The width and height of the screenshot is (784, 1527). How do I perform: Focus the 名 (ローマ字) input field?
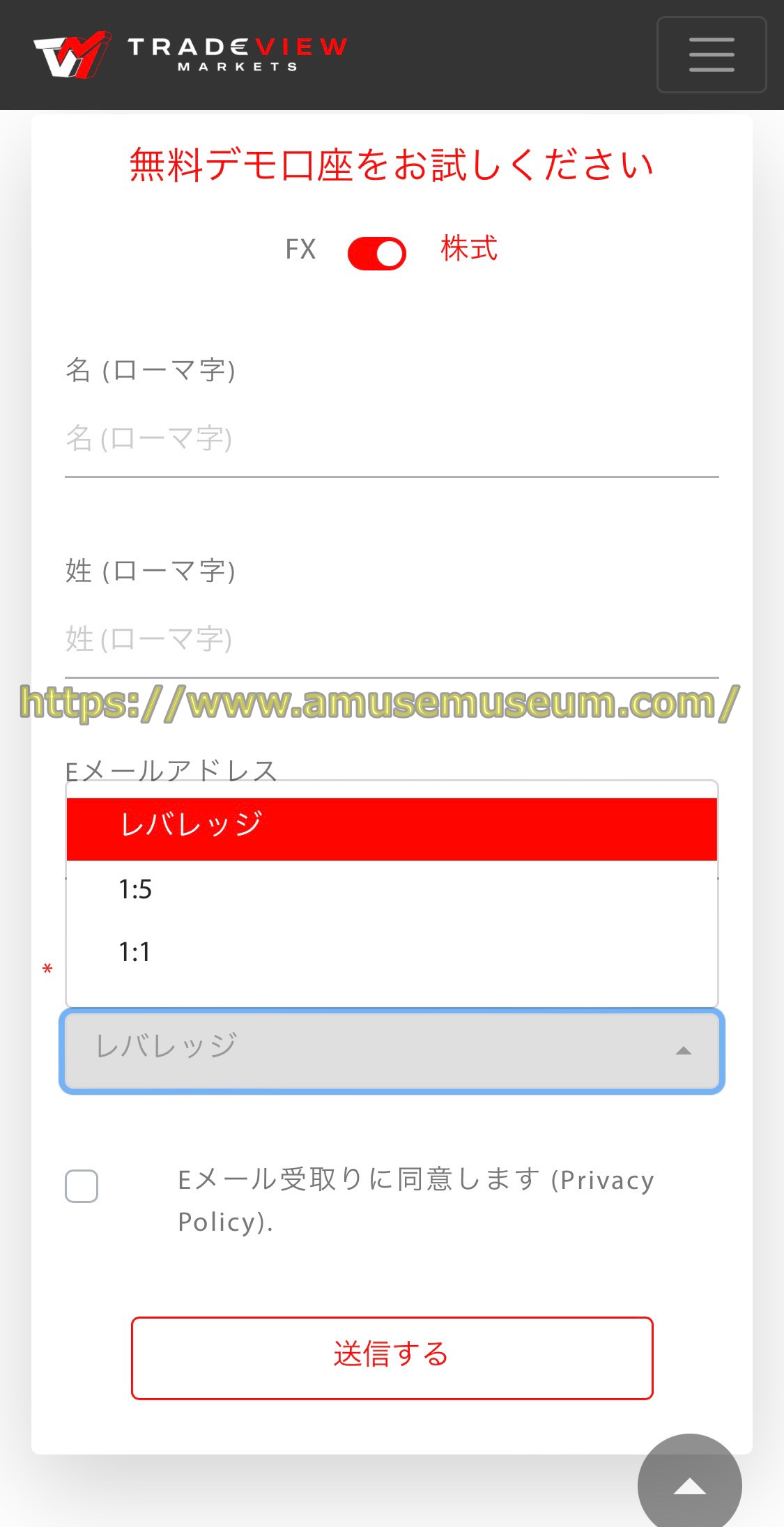[x=392, y=439]
